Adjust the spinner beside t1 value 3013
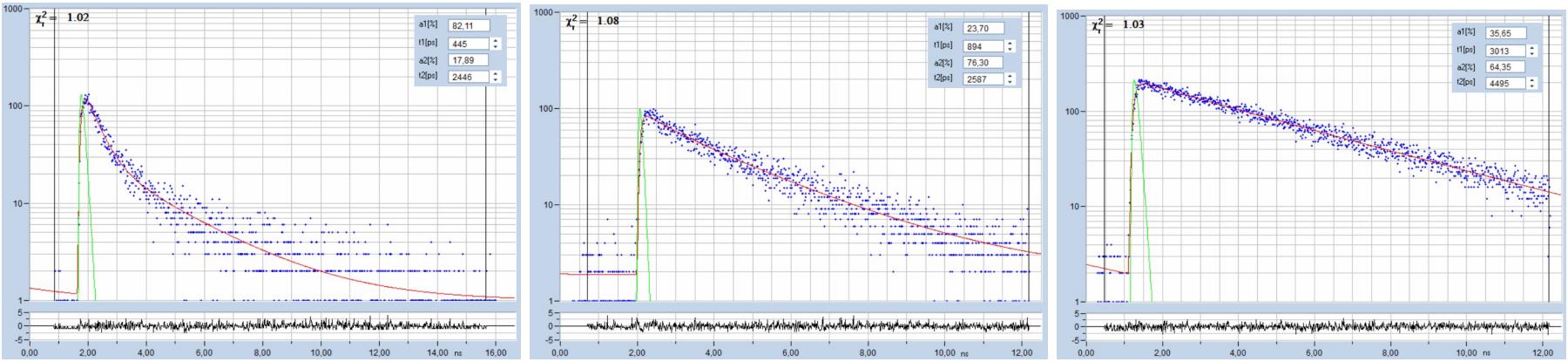This screenshot has height=362, width=1568. point(1533,51)
